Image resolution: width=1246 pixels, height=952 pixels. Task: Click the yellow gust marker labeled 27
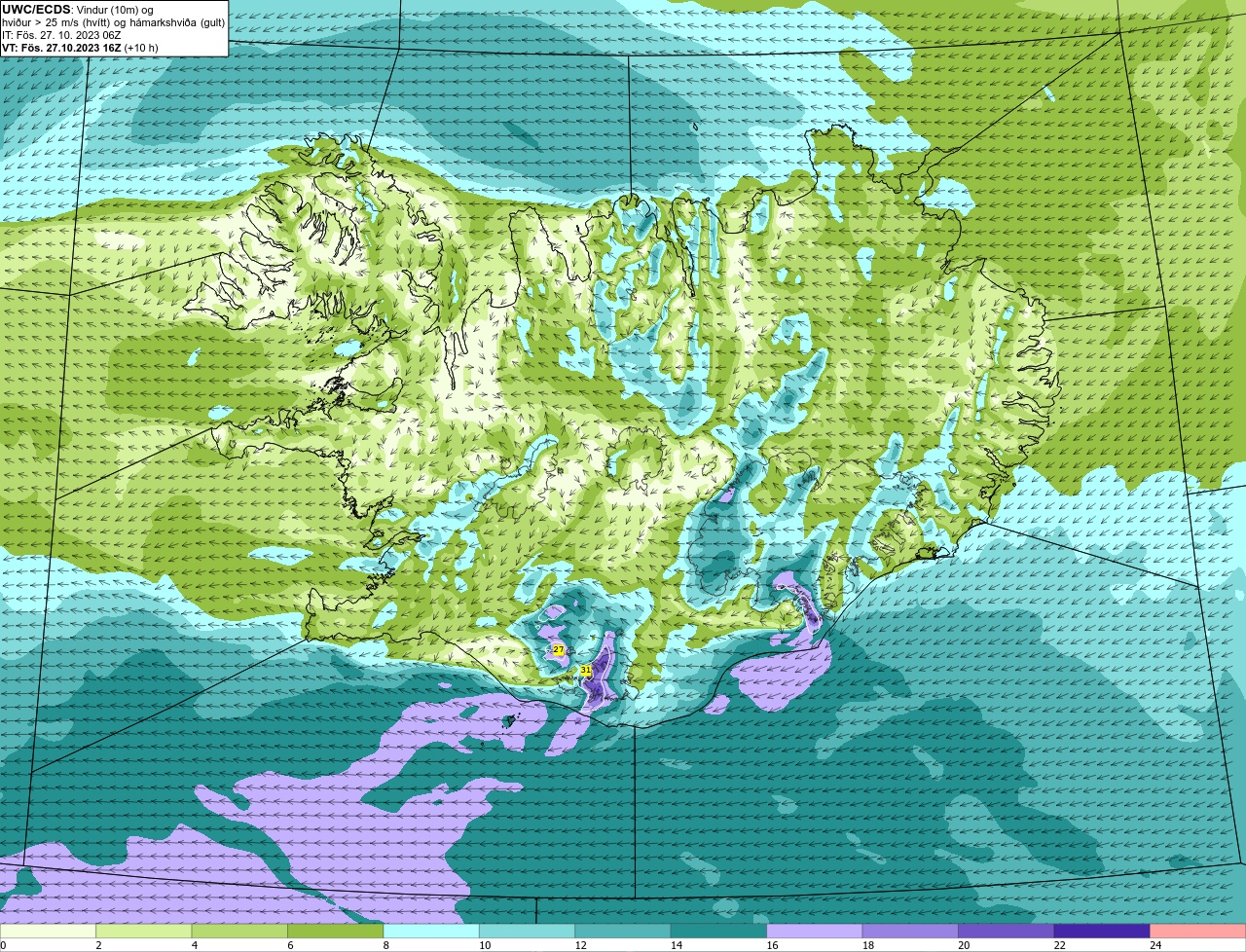pyautogui.click(x=559, y=649)
